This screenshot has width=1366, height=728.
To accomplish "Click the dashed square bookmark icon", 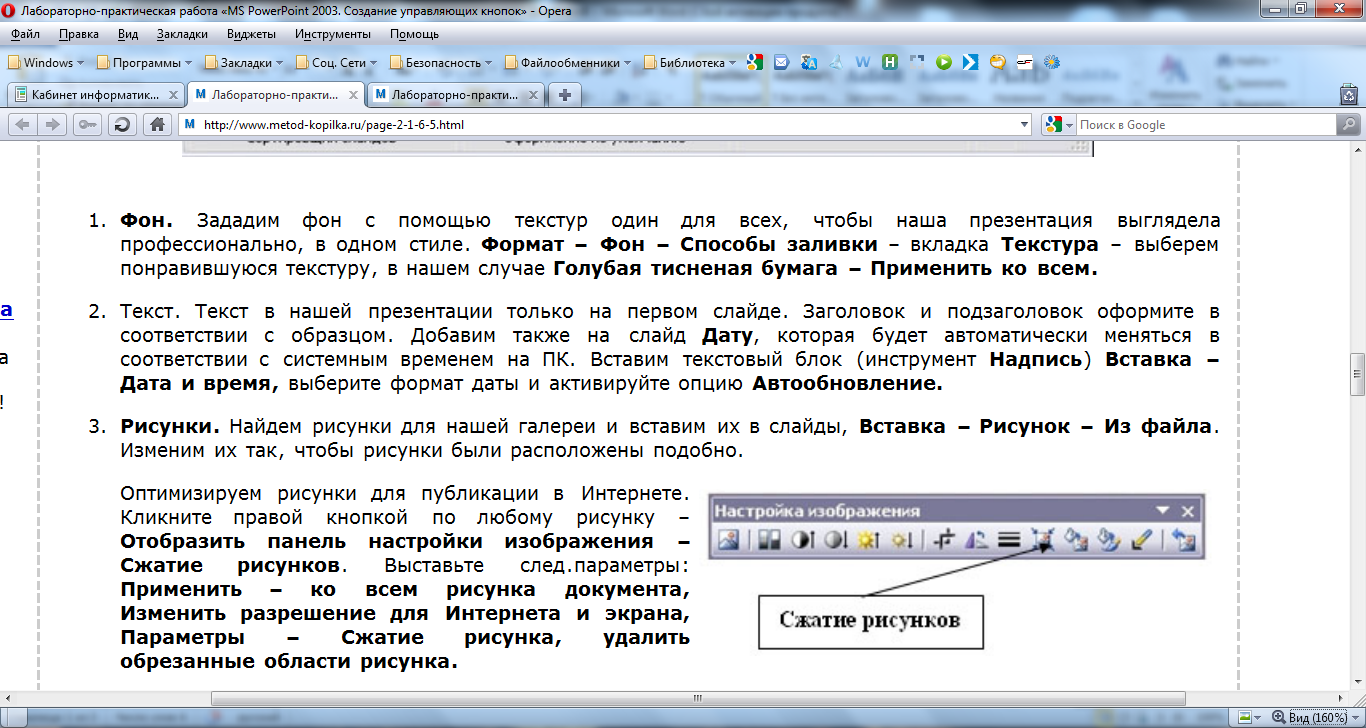I will (916, 62).
